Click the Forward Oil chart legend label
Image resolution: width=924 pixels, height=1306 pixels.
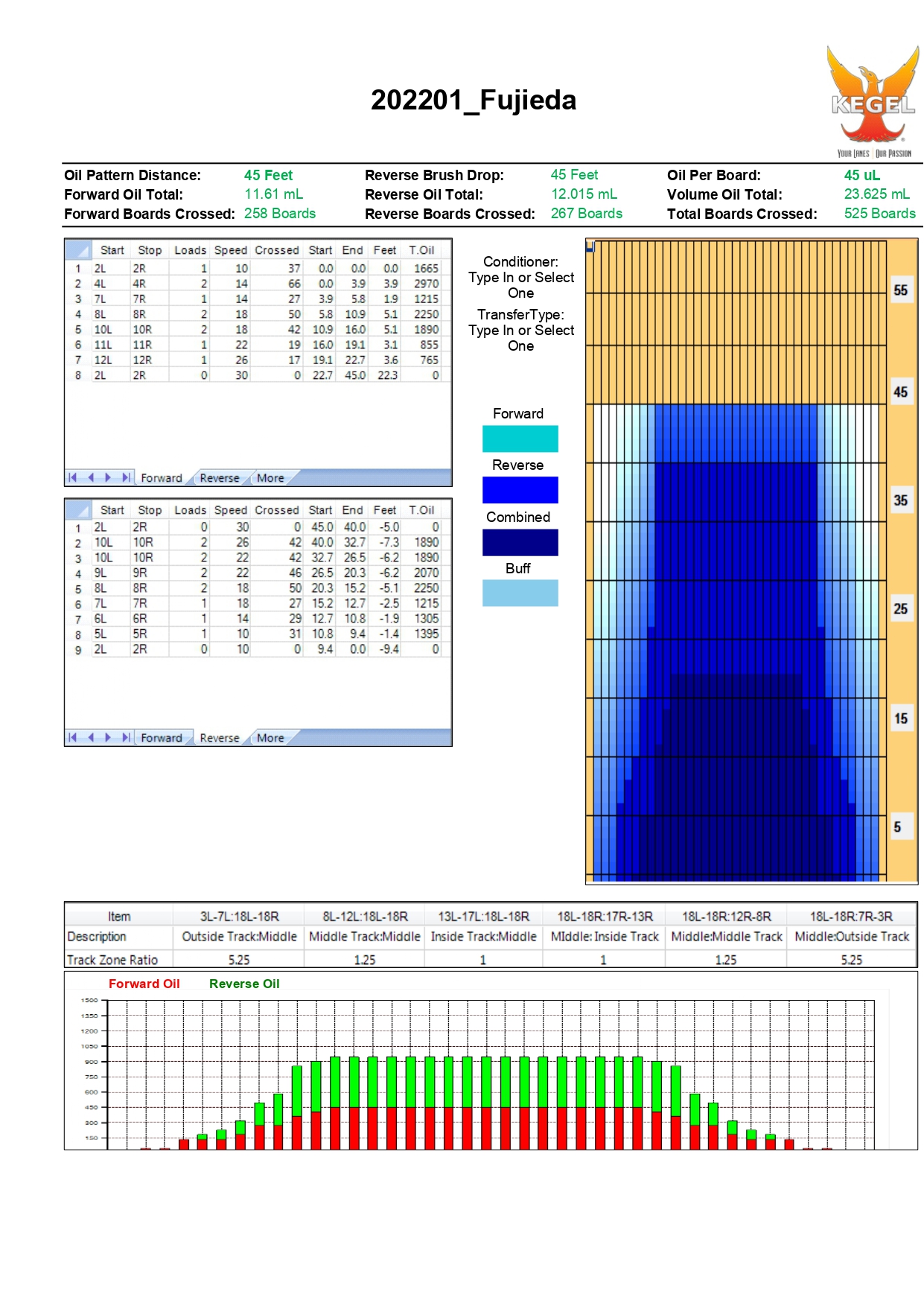coord(144,984)
